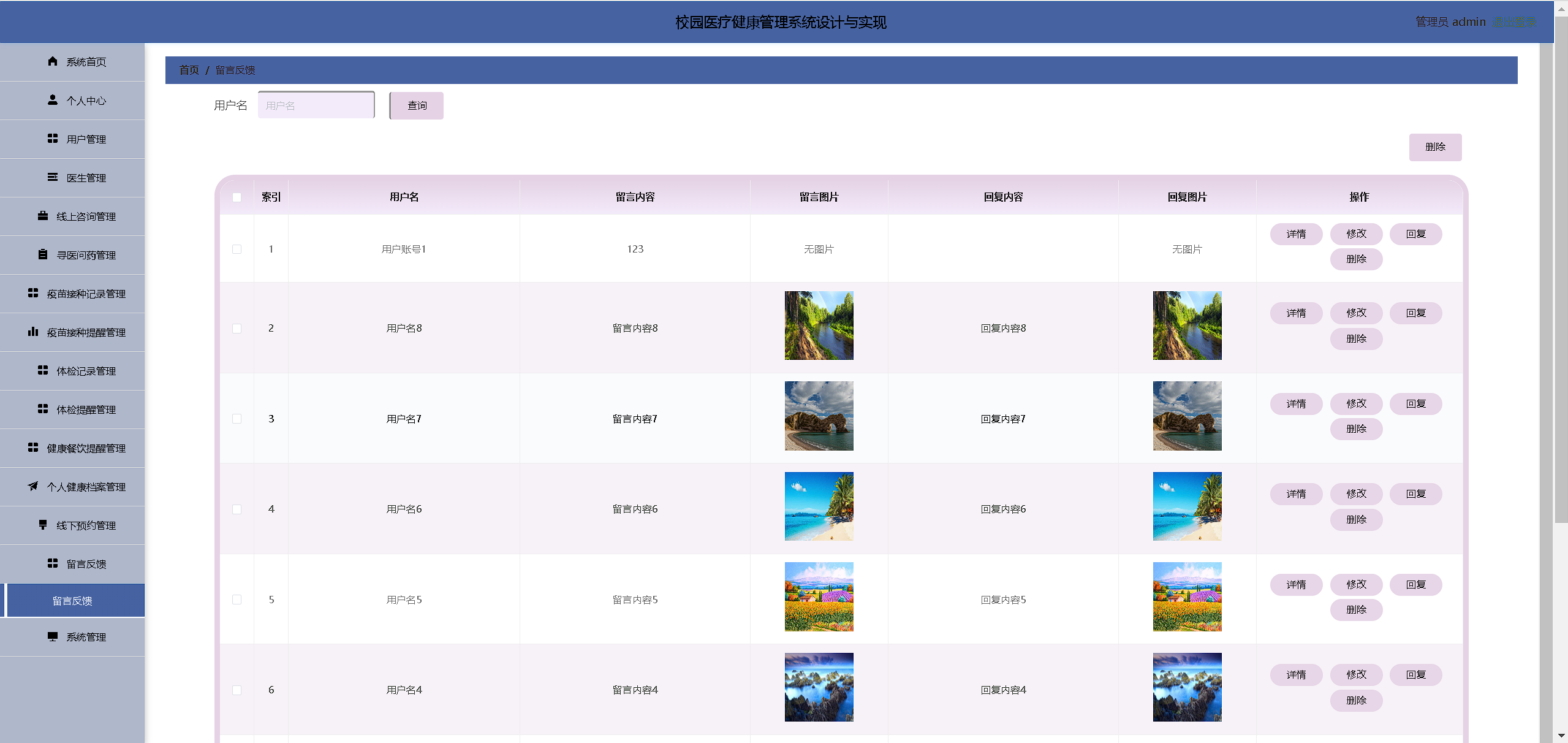1568x743 pixels.
Task: Click the bar chart icon beside 疫苗接种提醒管理
Action: (33, 332)
